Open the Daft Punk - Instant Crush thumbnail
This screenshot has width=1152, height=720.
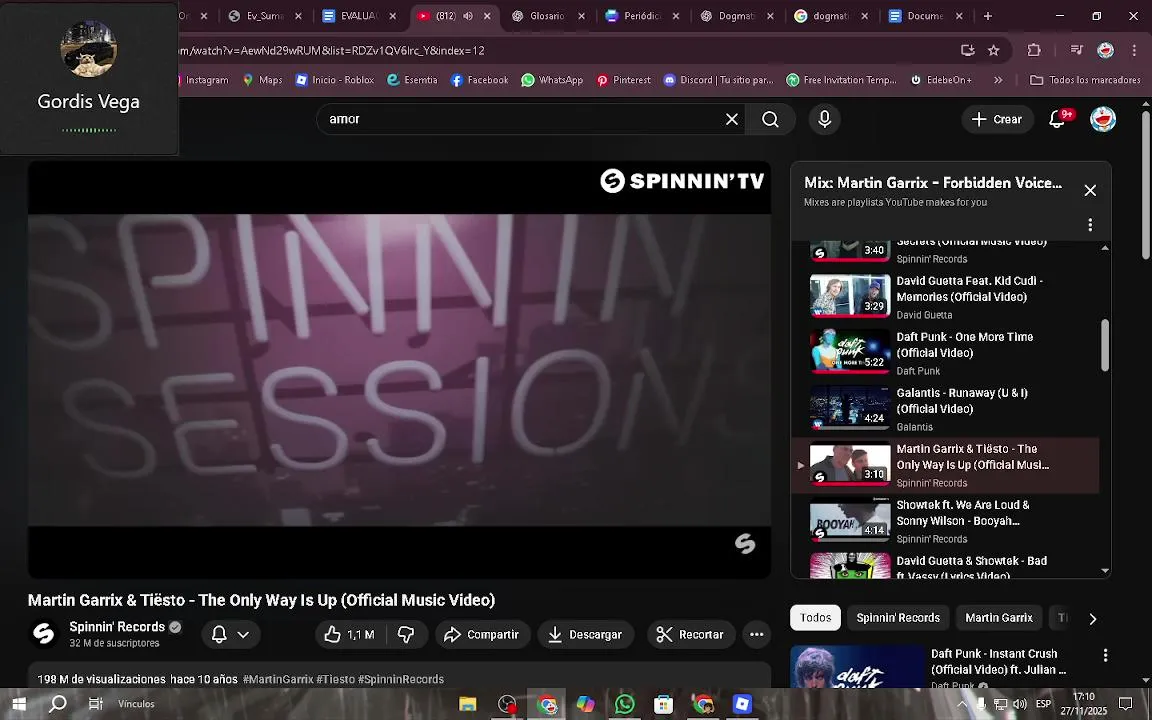[x=857, y=667]
